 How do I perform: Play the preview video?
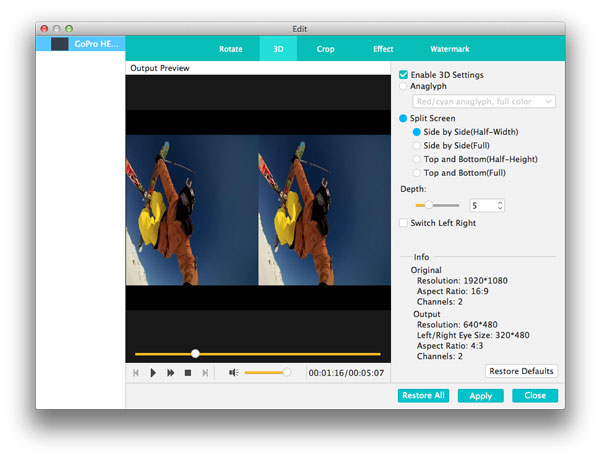153,373
